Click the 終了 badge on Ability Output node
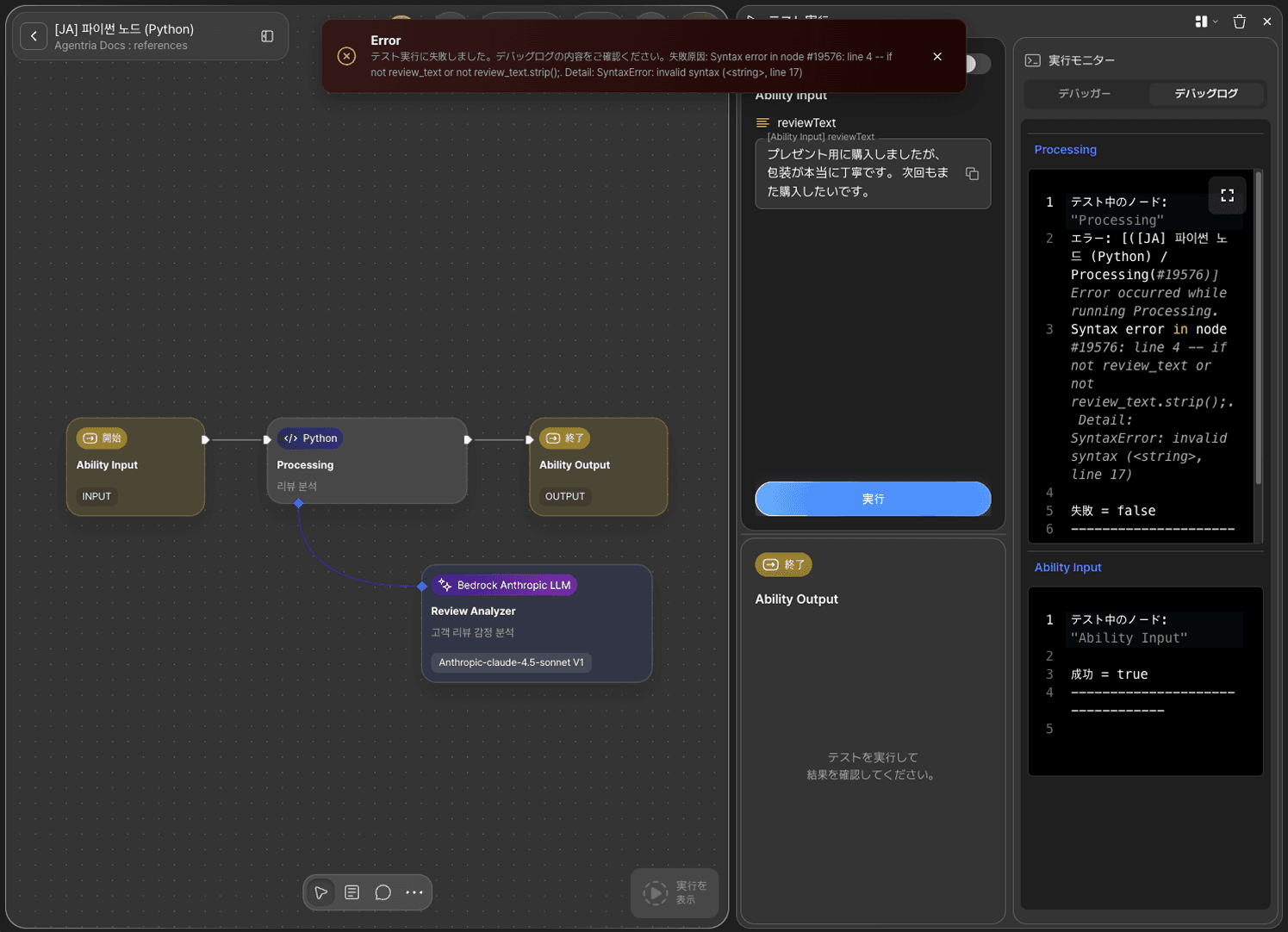1288x932 pixels. click(x=565, y=438)
